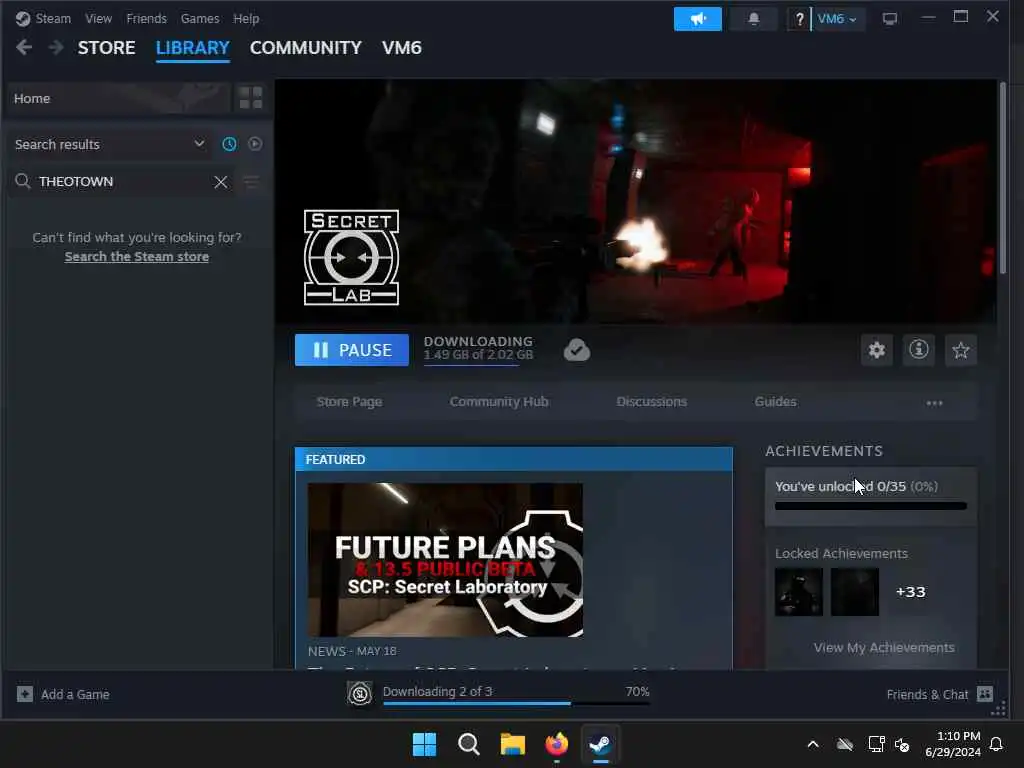Open advanced search filter options

click(x=251, y=182)
